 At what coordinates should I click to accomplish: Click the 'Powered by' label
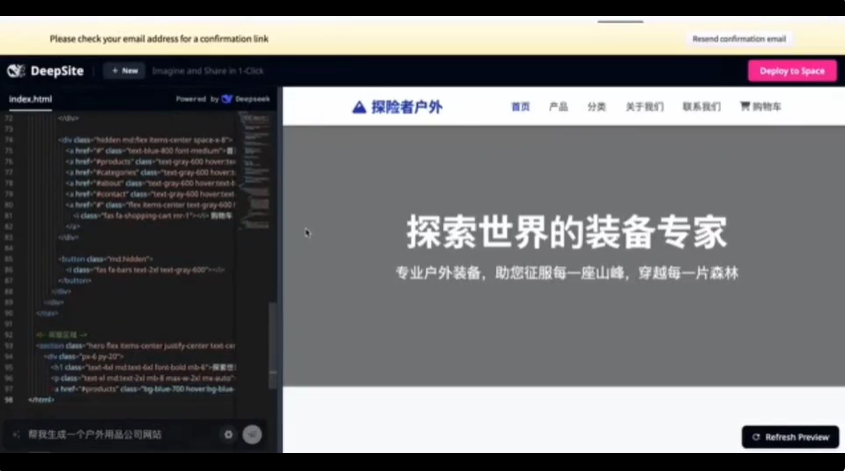197,99
